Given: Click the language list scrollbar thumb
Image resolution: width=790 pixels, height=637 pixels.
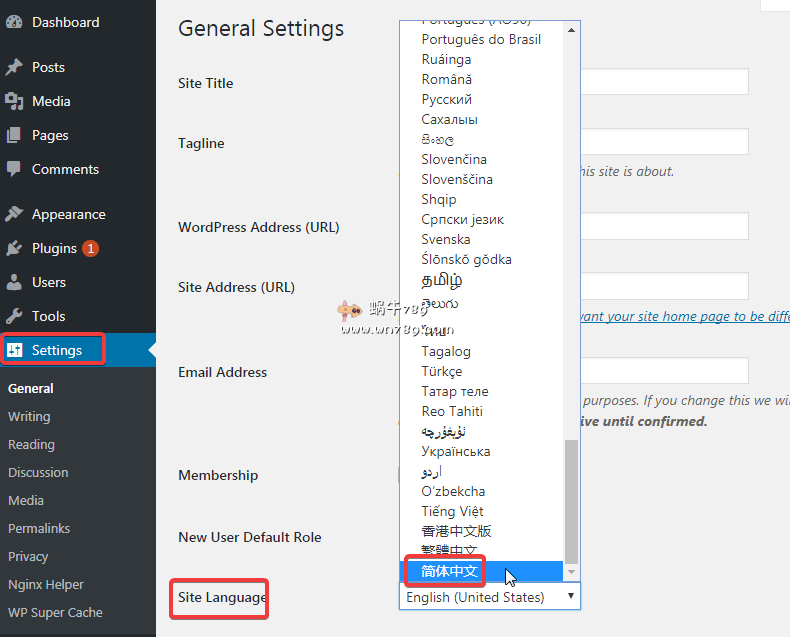Looking at the screenshot, I should click(572, 500).
